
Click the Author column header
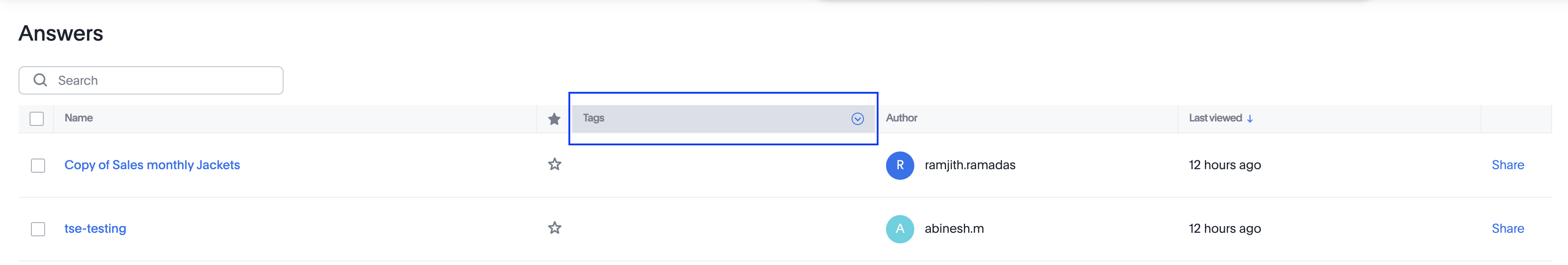[901, 118]
